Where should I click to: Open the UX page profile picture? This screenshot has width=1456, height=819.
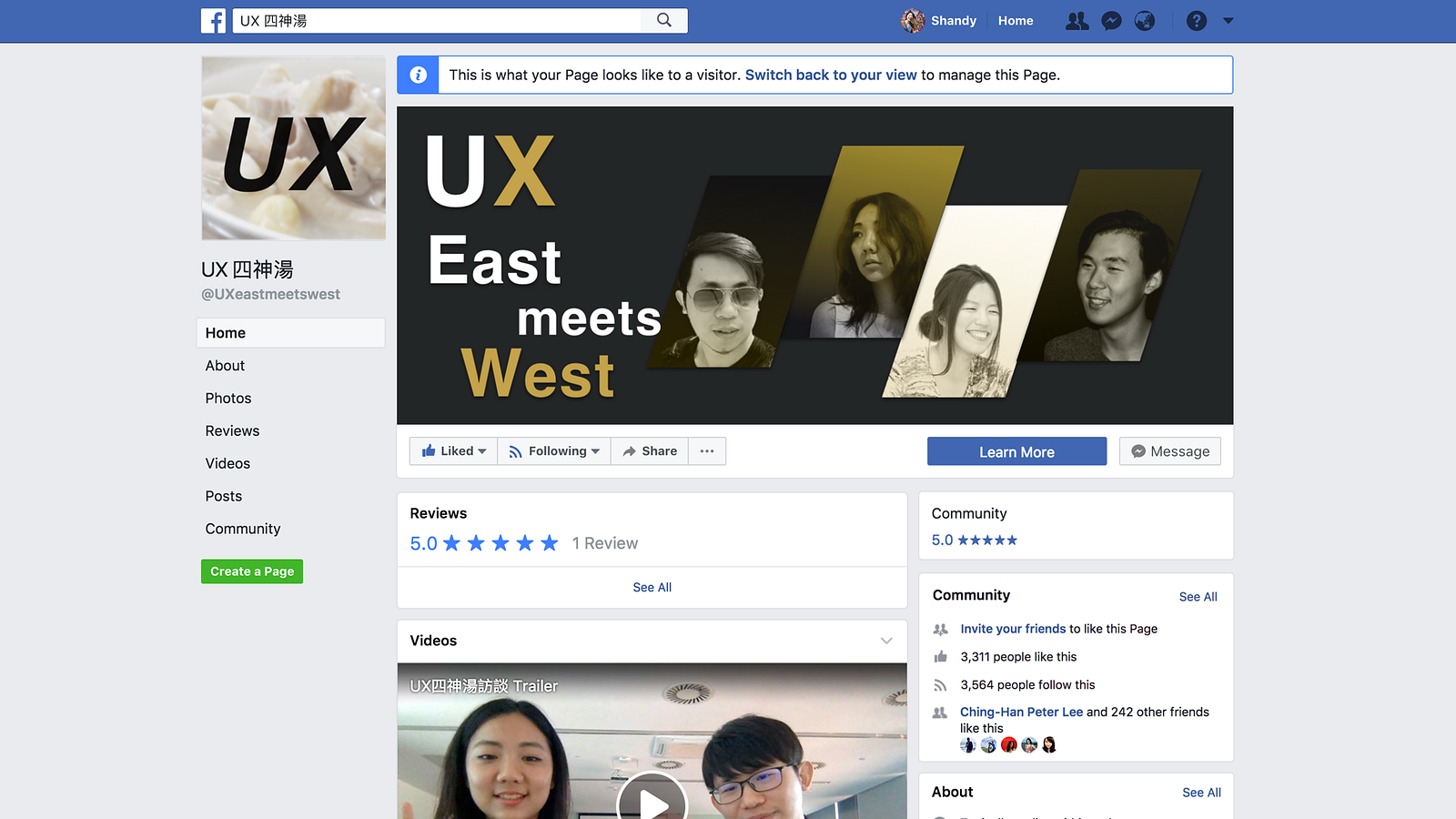pyautogui.click(x=293, y=148)
